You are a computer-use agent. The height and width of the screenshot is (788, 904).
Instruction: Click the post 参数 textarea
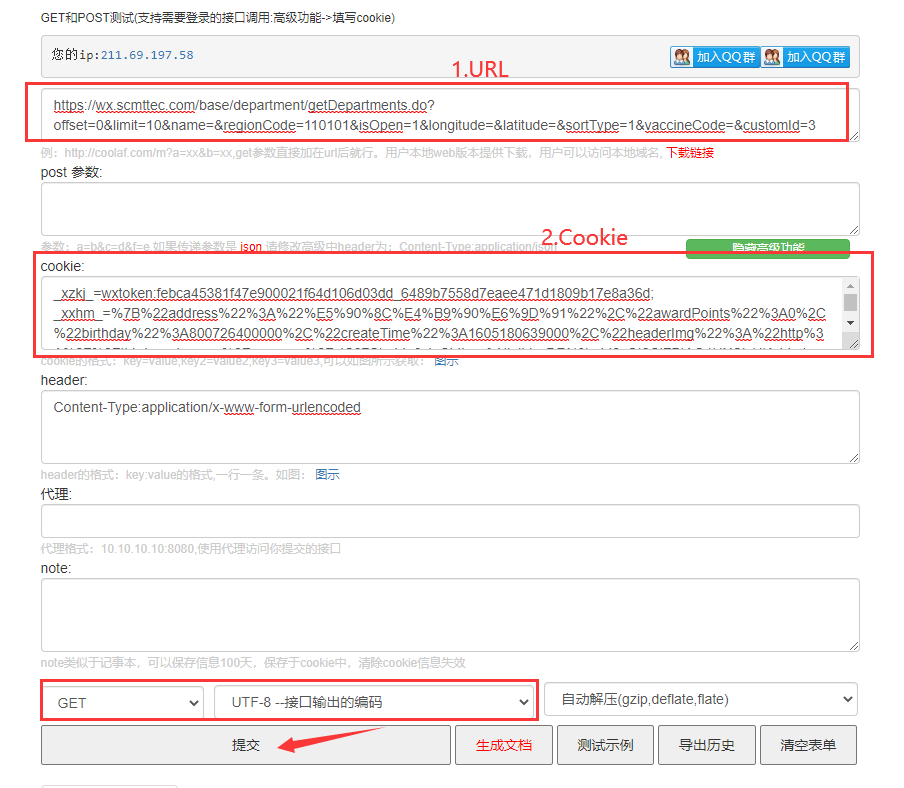(450, 209)
